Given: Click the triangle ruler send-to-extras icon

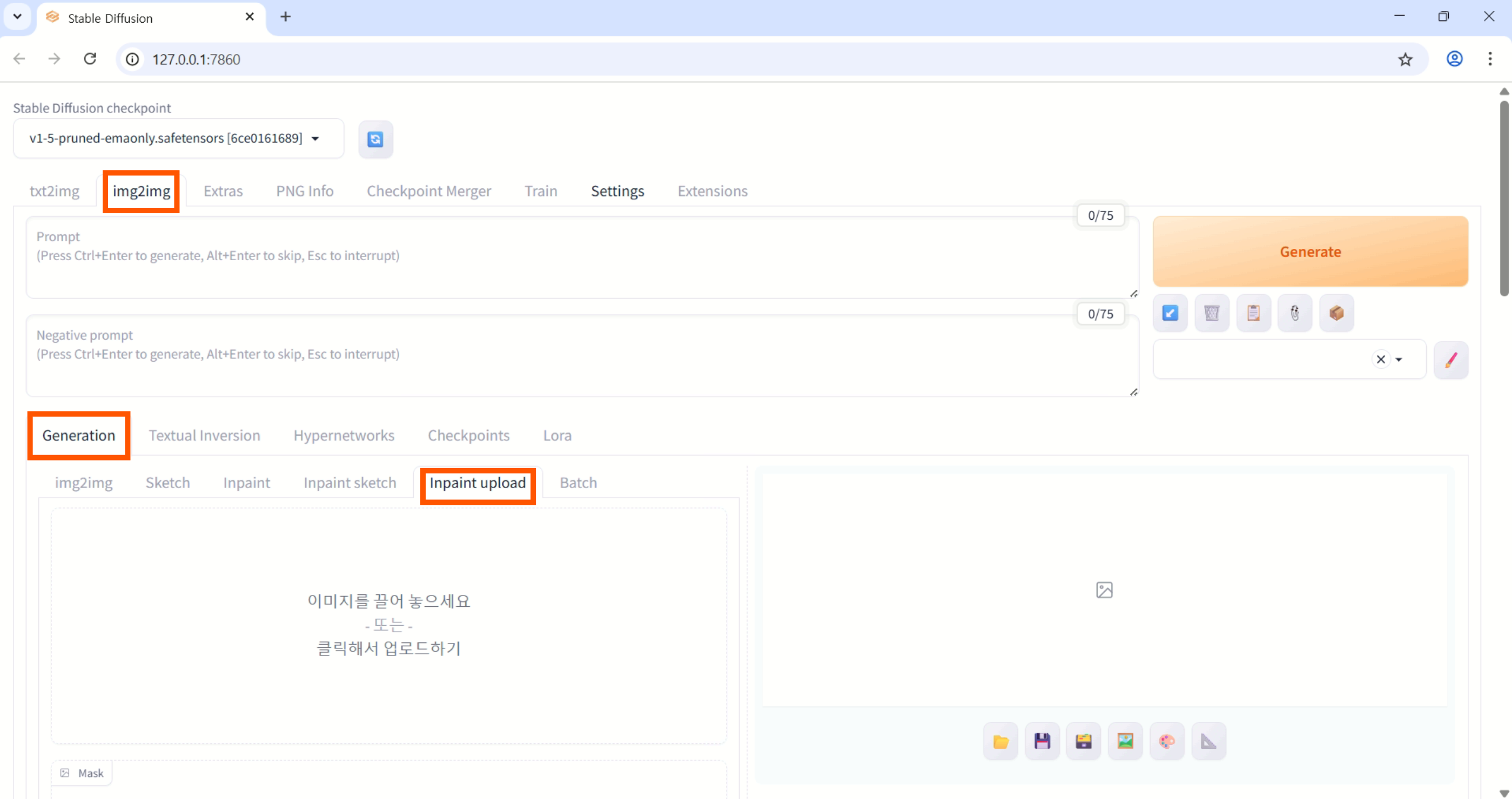Looking at the screenshot, I should click(x=1208, y=742).
